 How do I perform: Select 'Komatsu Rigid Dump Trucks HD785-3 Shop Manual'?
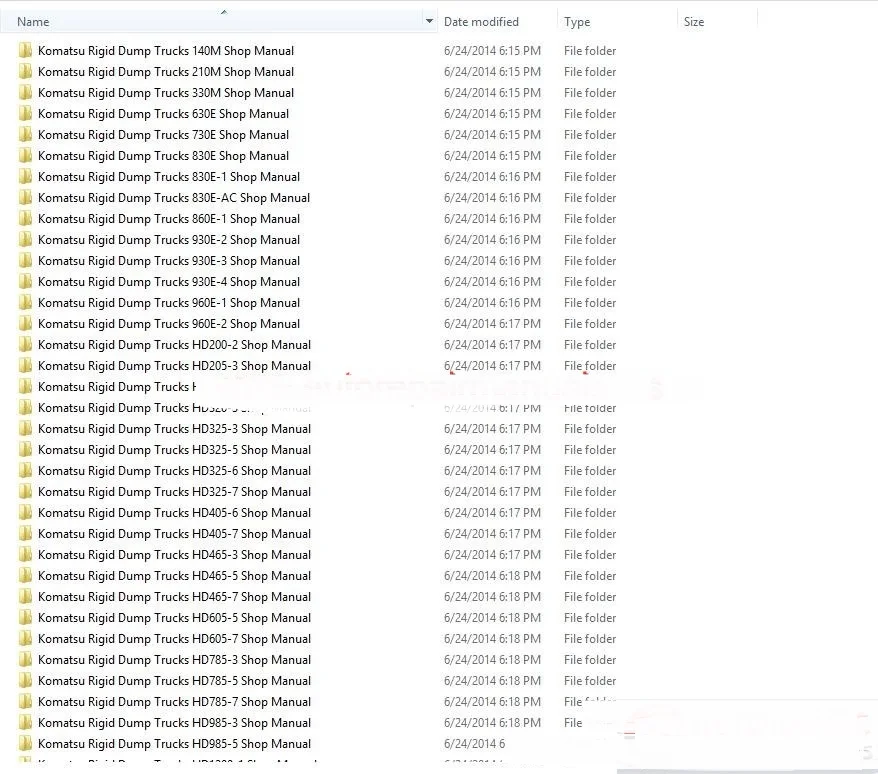pyautogui.click(x=174, y=660)
